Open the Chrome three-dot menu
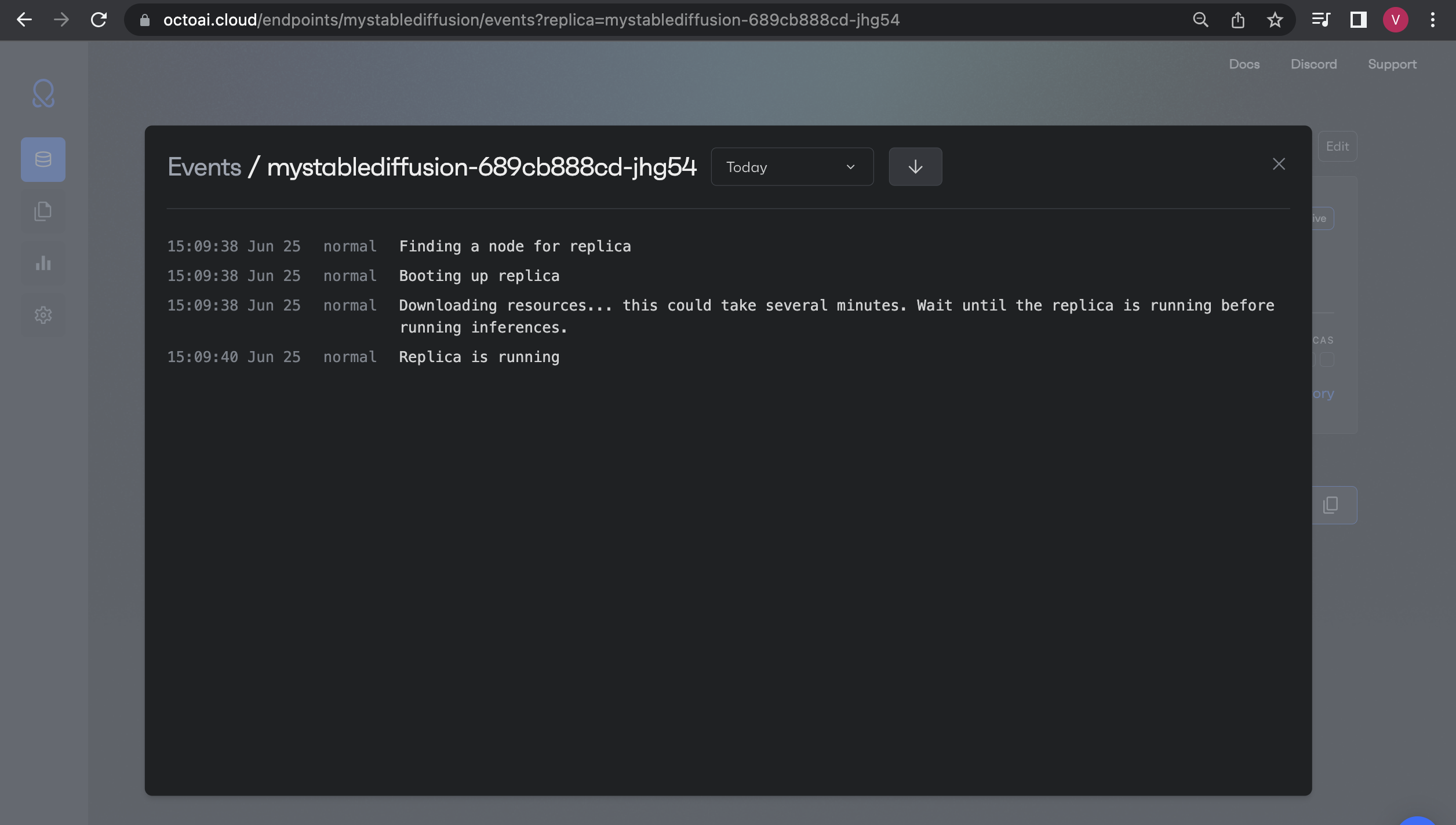Screen dimensions: 1456x825 (1432, 20)
